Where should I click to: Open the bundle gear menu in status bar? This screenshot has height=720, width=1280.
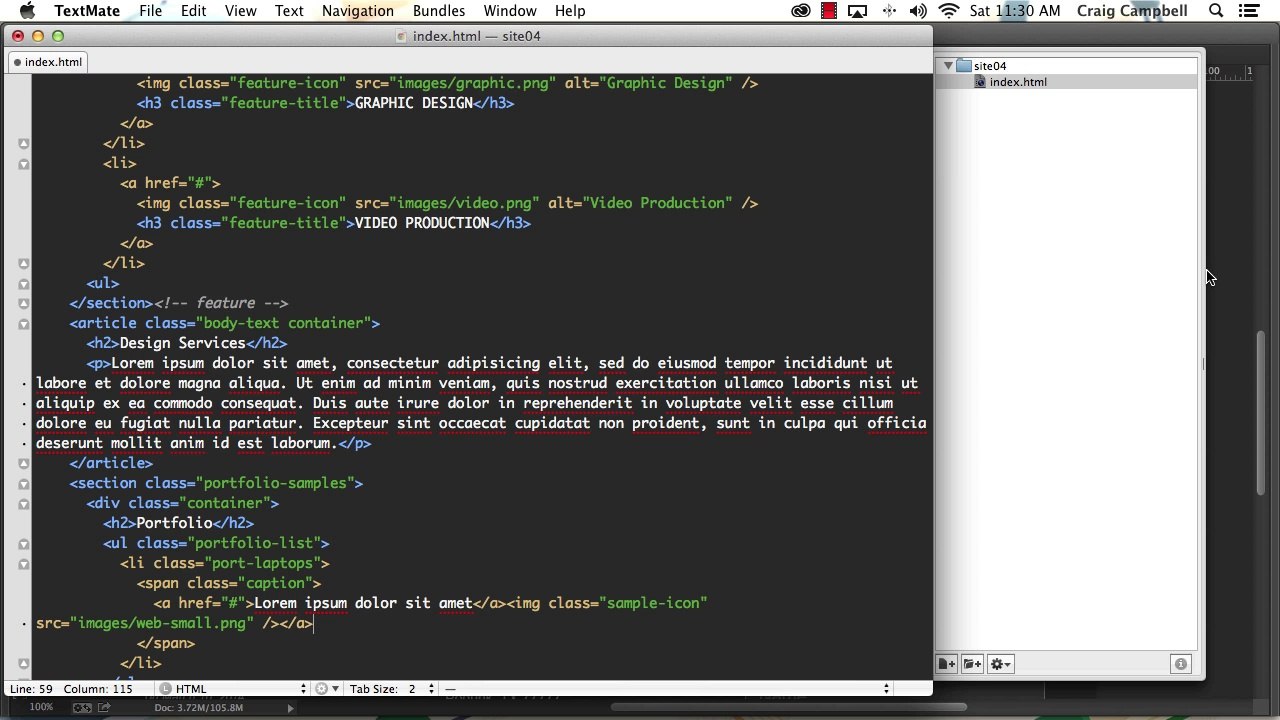tap(325, 689)
